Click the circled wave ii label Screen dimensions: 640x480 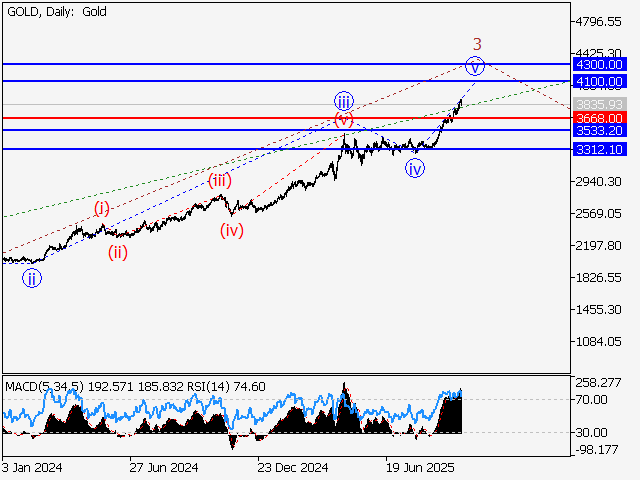tap(32, 279)
